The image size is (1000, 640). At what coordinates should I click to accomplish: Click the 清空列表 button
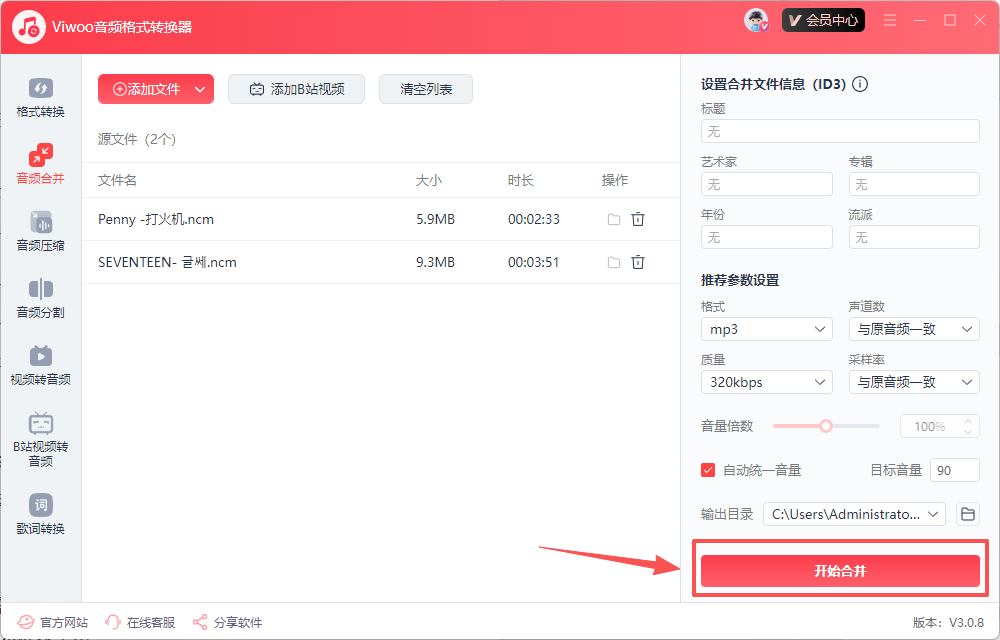426,89
